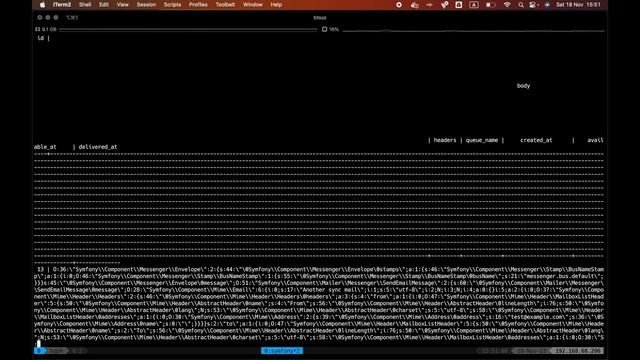Click the 'body' column header text
The height and width of the screenshot is (360, 640).
point(523,86)
